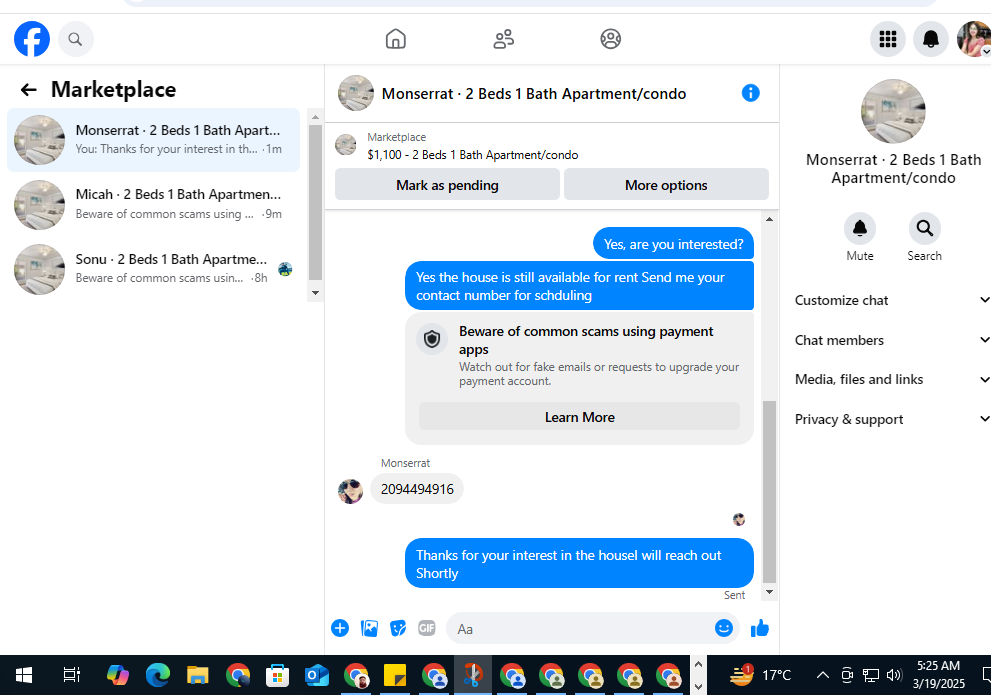Open the Monserrat conversation in list

click(154, 140)
